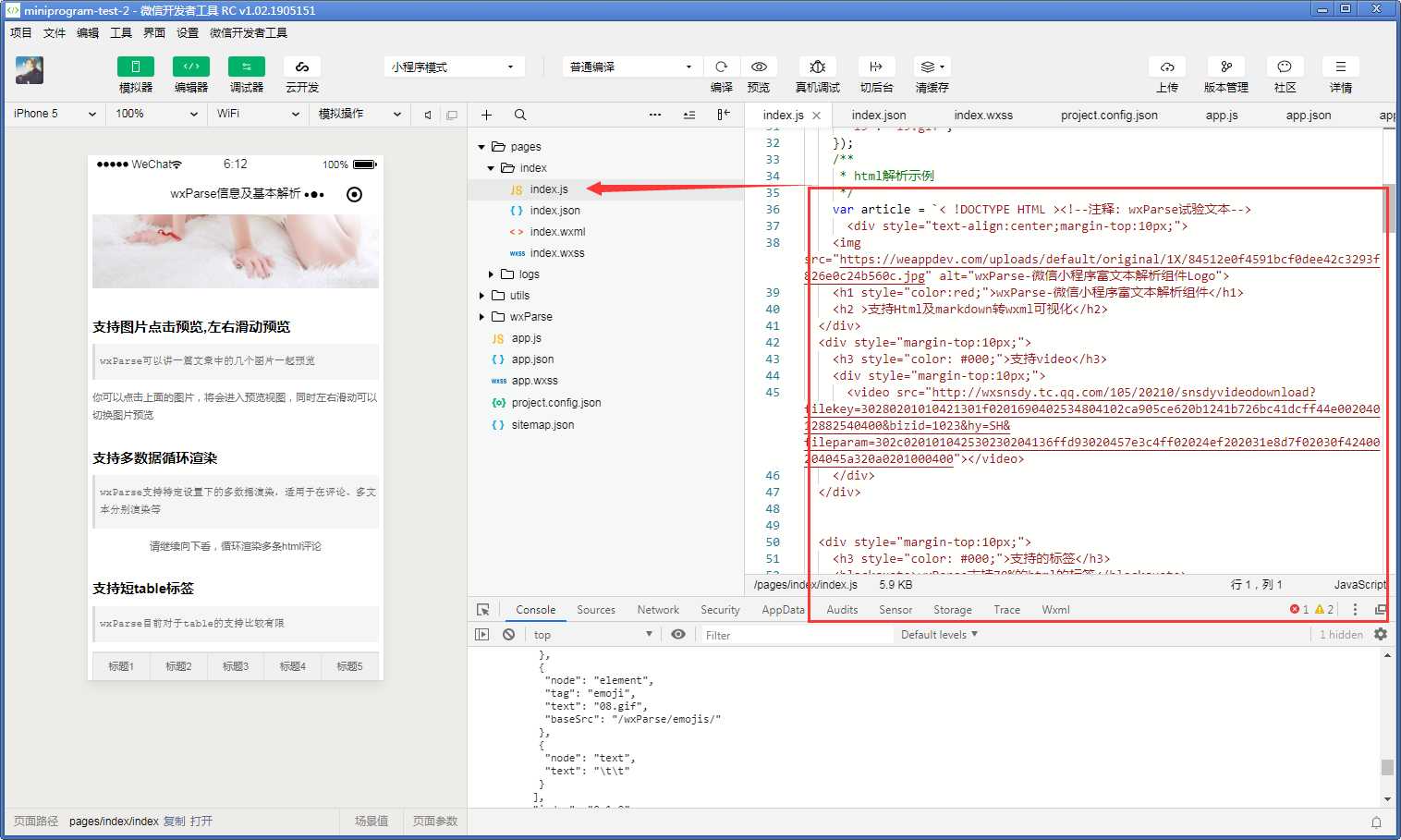Click the switch to background (切后台) icon
The width and height of the screenshot is (1401, 840).
click(x=876, y=67)
